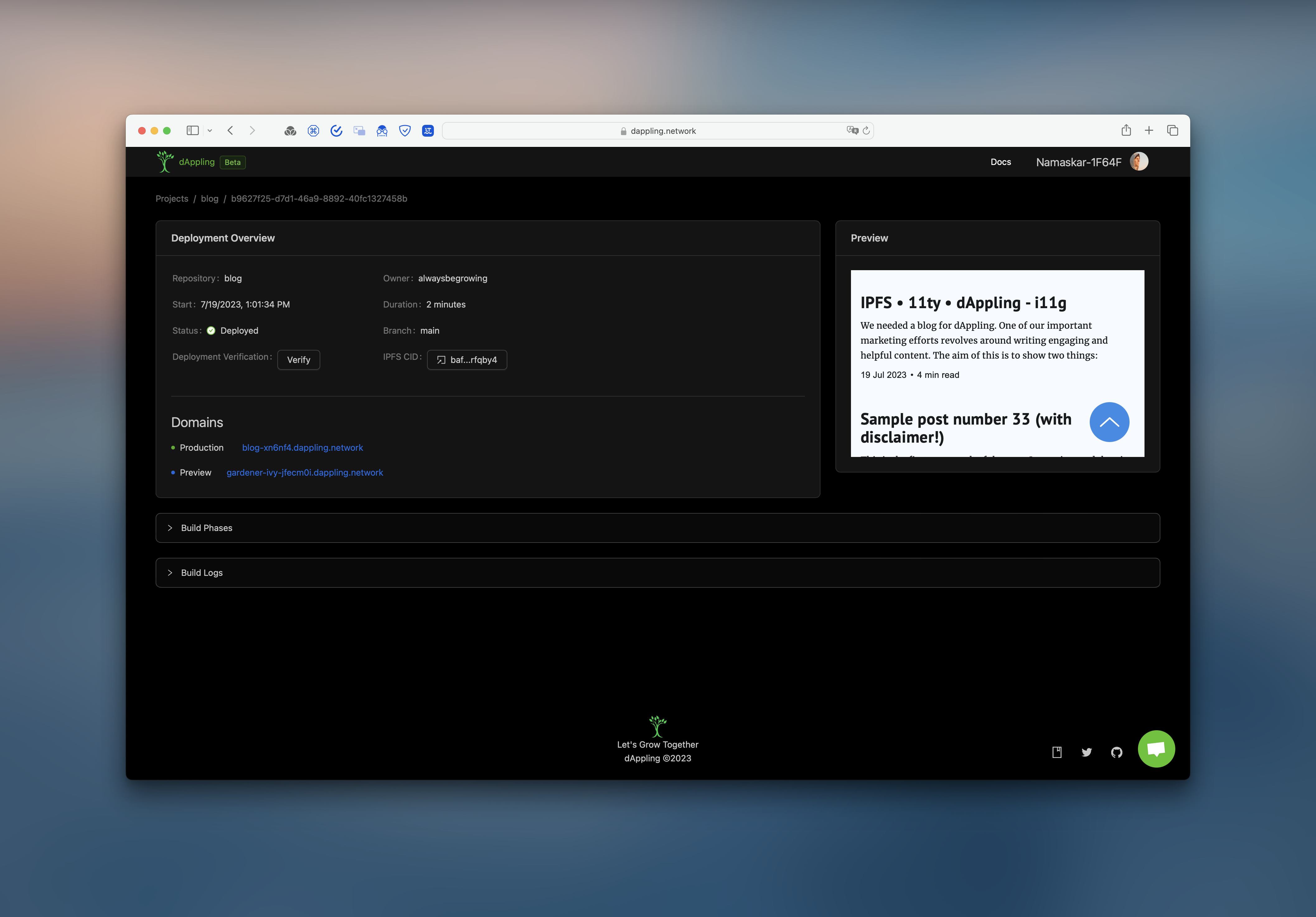Reload the page
The image size is (1316, 917).
(x=867, y=131)
